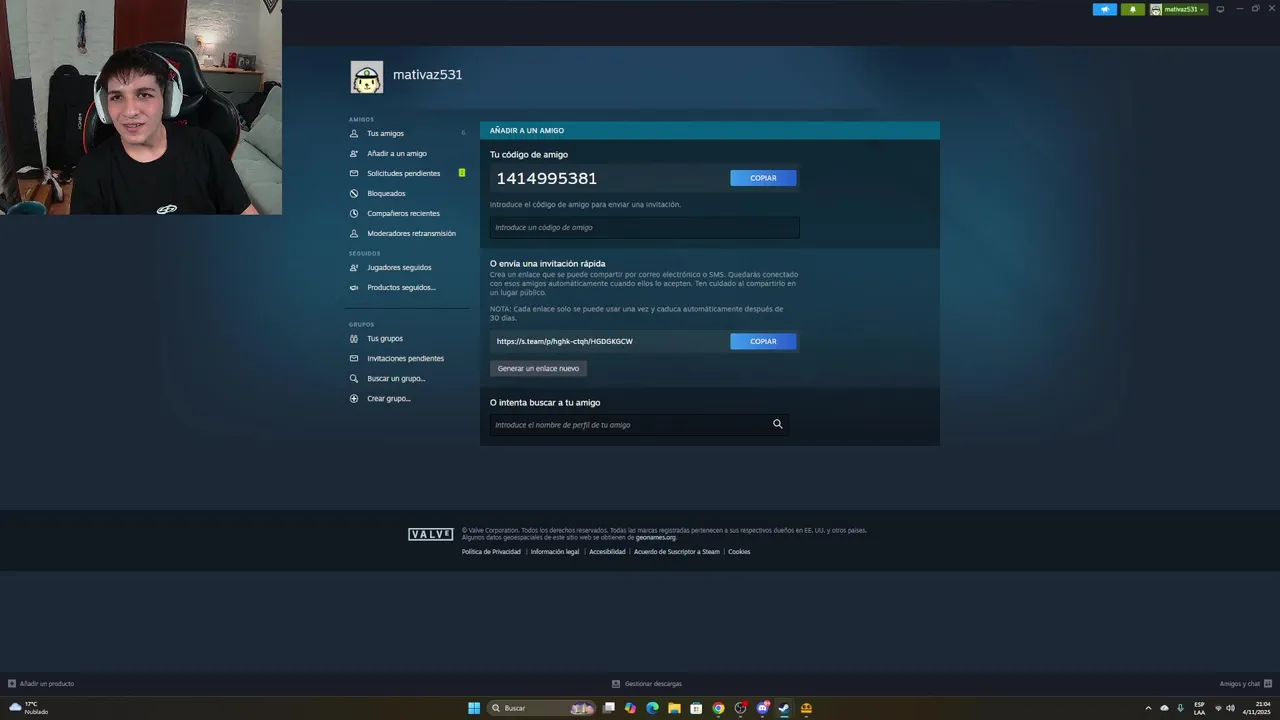The width and height of the screenshot is (1280, 720).
Task: Open the taskbar weather widget
Action: coord(29,708)
